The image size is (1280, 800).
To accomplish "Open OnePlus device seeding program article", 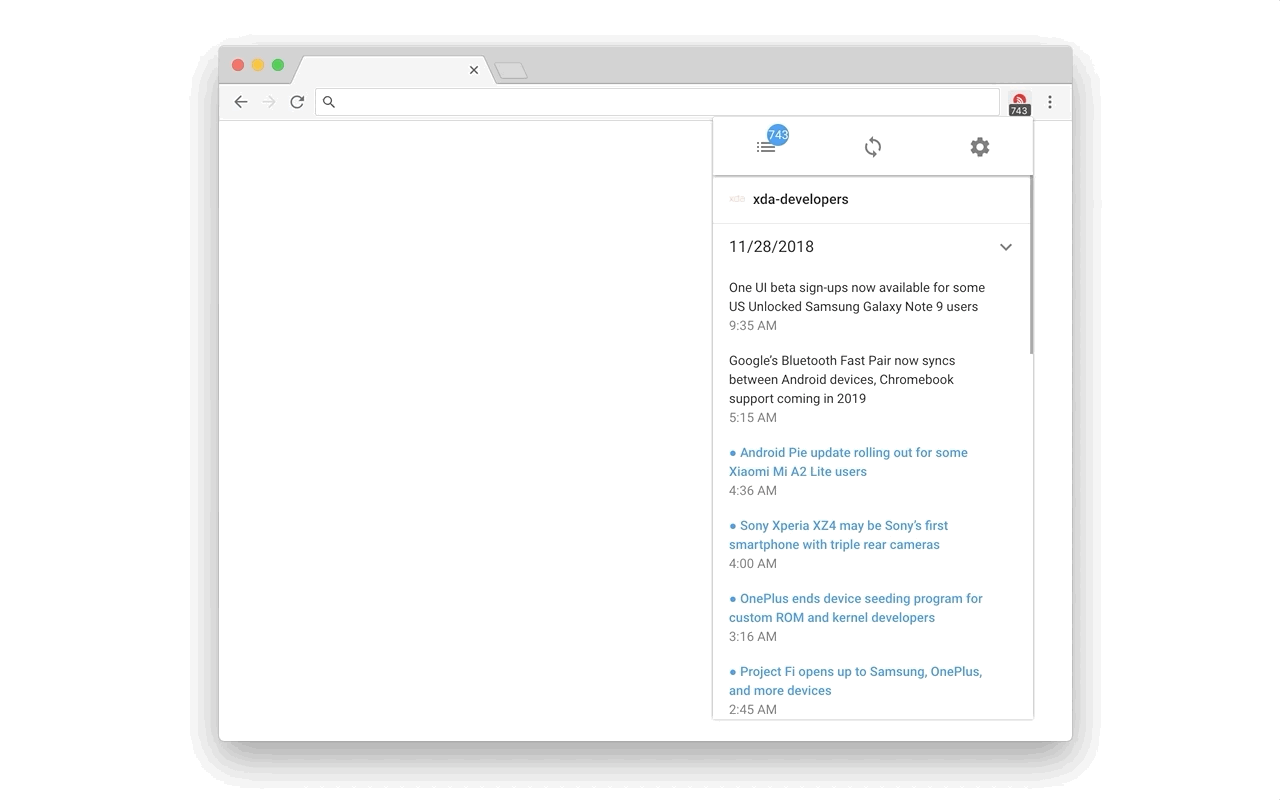I will tap(855, 608).
